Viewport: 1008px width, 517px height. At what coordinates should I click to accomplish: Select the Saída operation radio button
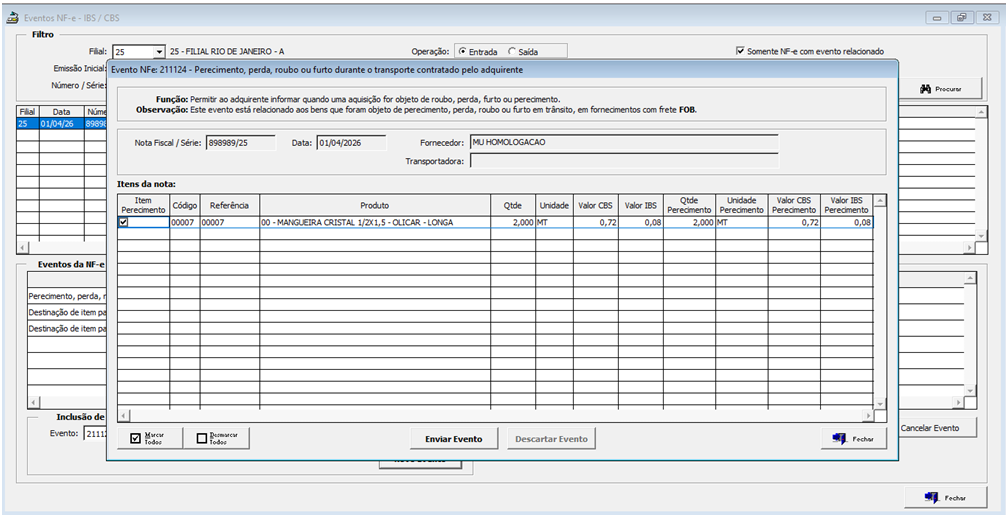[x=513, y=51]
